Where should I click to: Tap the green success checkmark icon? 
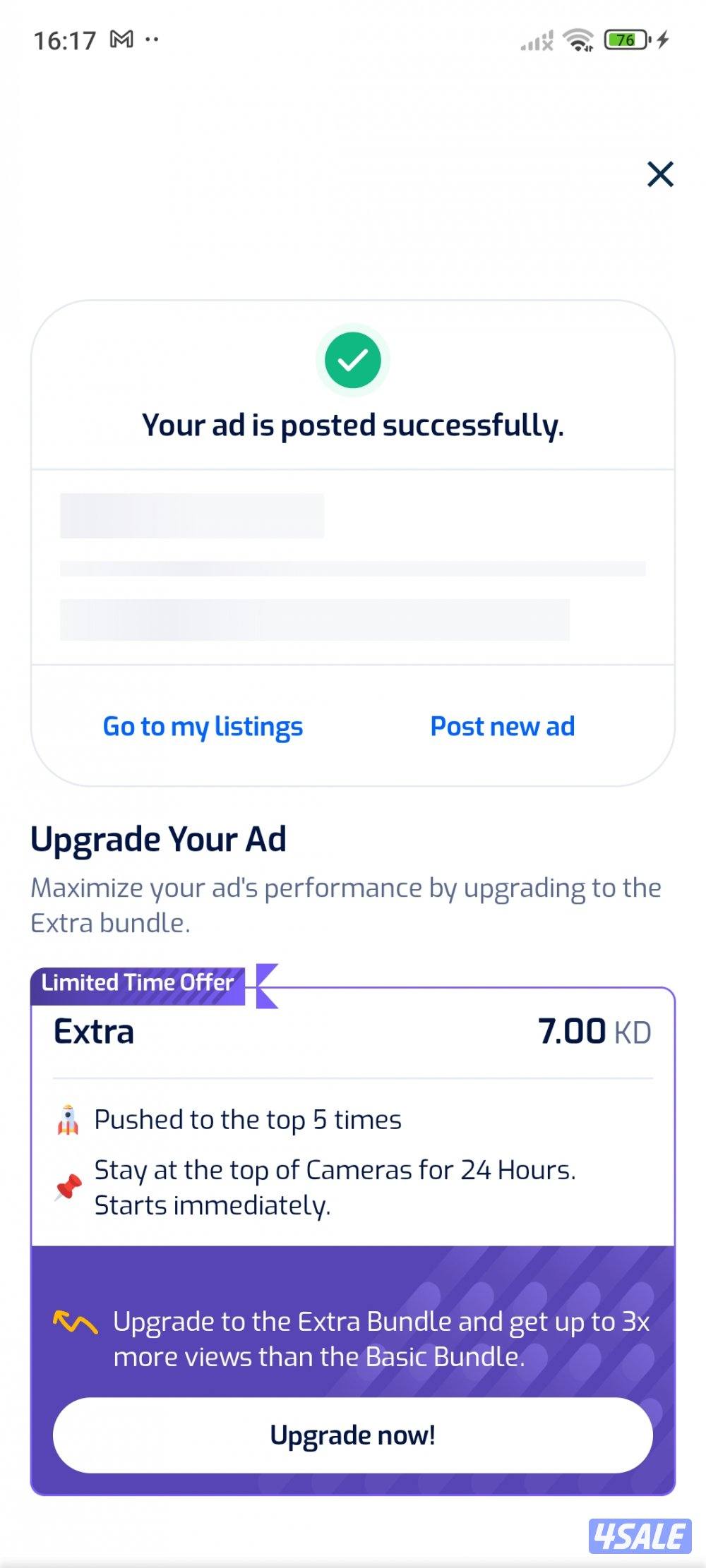[352, 361]
